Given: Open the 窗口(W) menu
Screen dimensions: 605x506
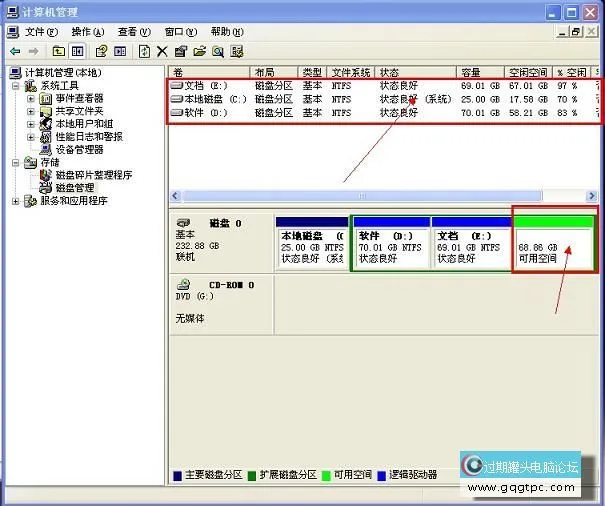Looking at the screenshot, I should [181, 32].
